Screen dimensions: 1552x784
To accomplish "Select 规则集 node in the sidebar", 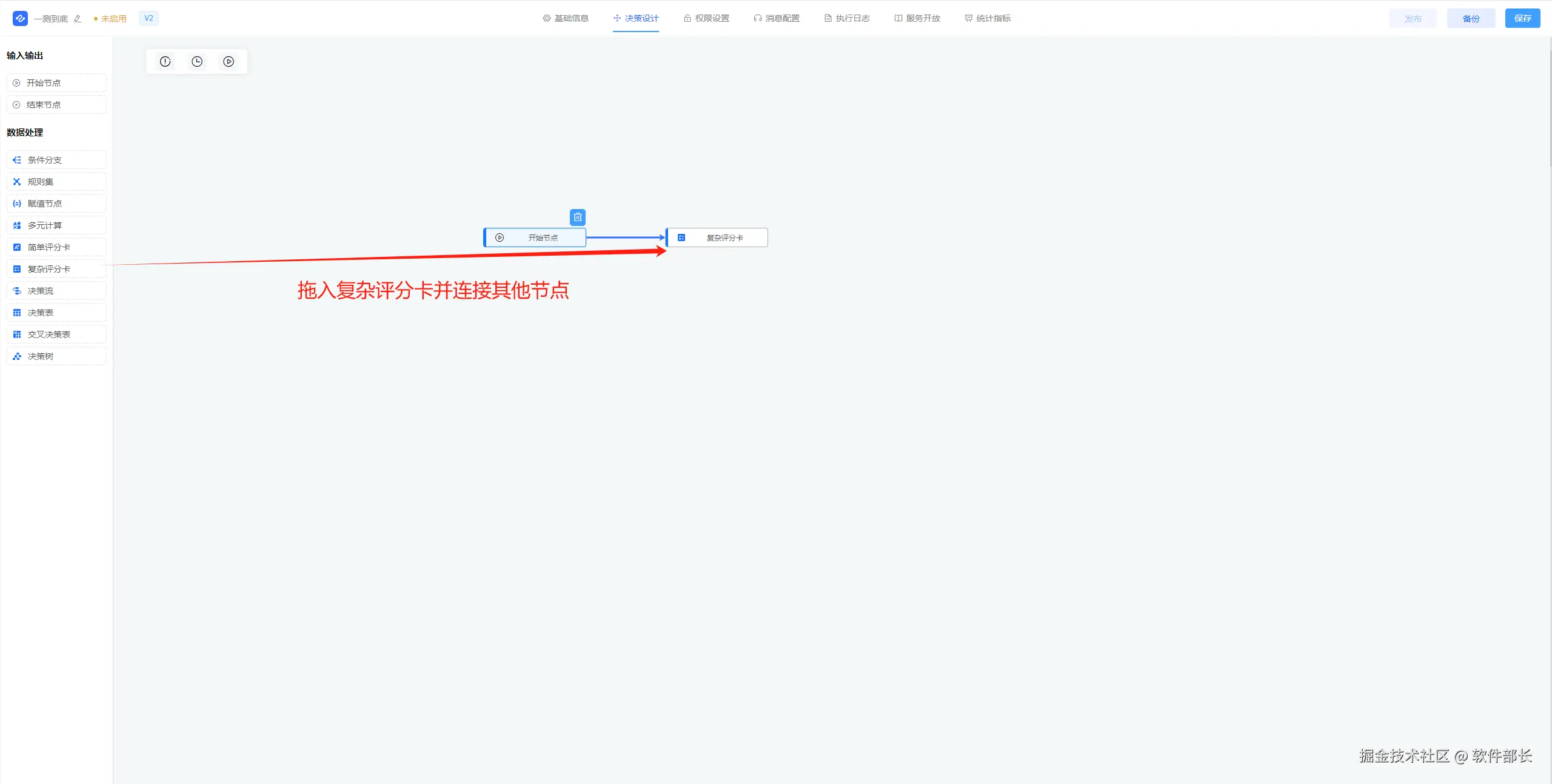I will coord(56,182).
